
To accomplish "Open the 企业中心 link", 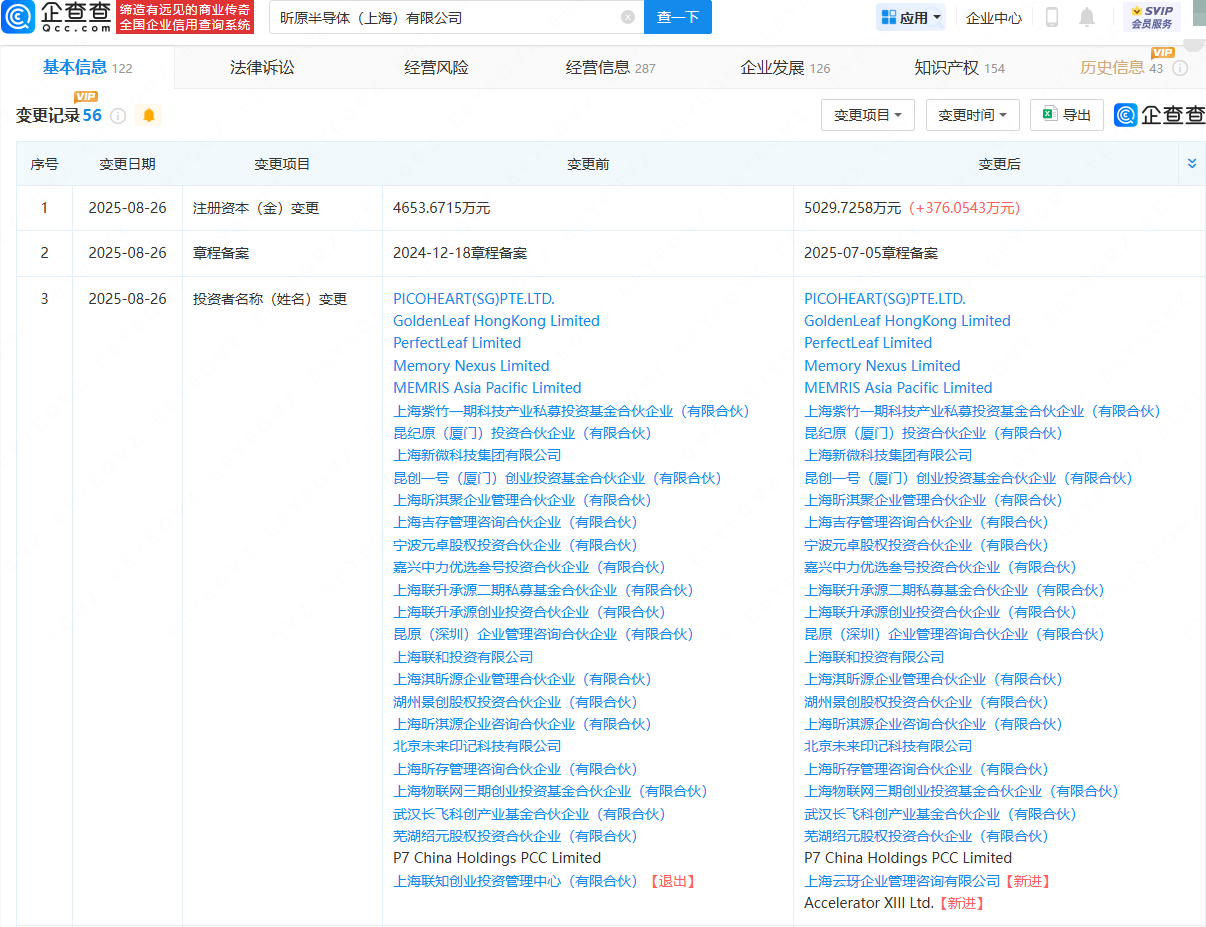I will (993, 17).
